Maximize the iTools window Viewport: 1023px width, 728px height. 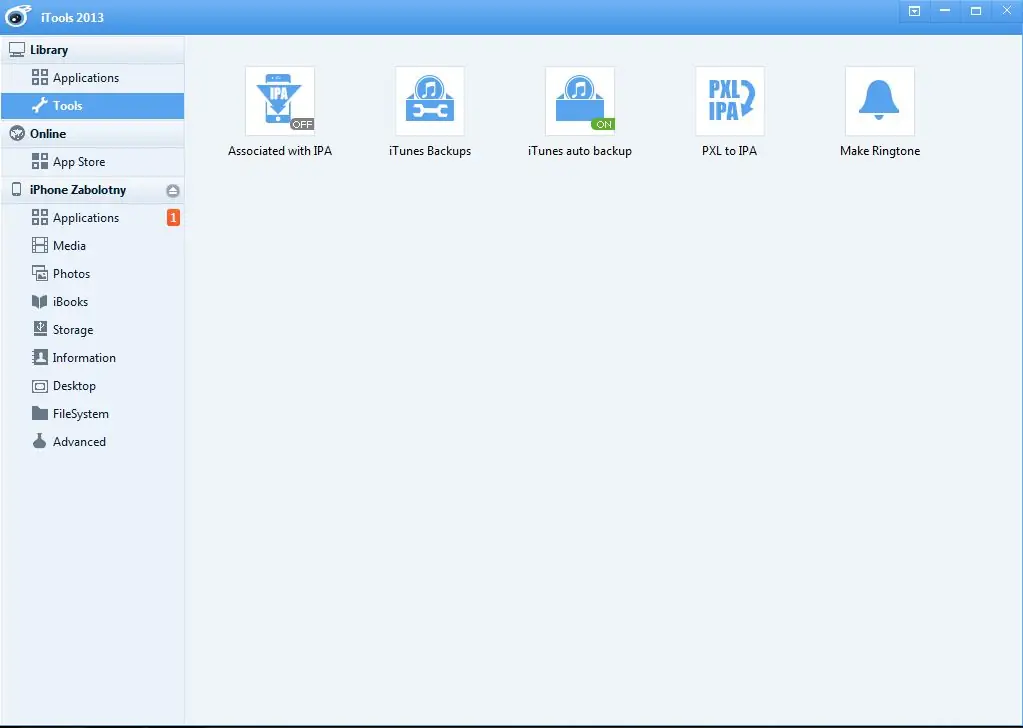(x=976, y=11)
